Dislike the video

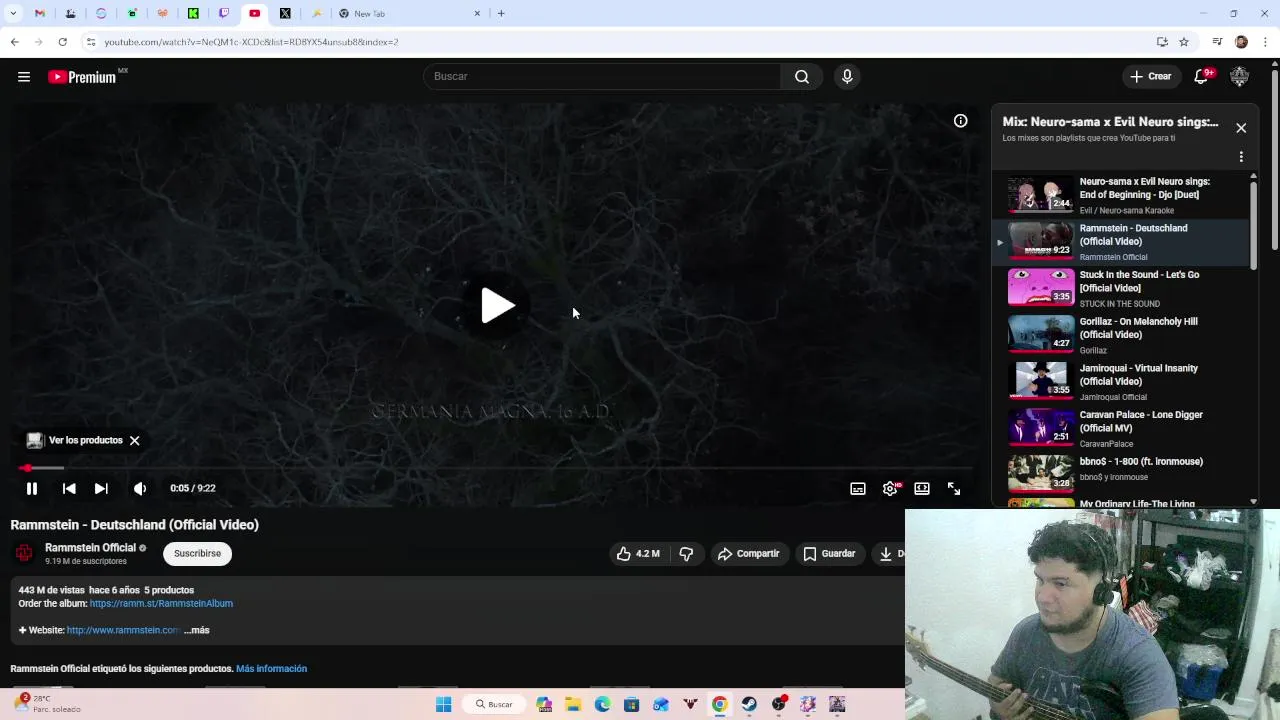(686, 553)
